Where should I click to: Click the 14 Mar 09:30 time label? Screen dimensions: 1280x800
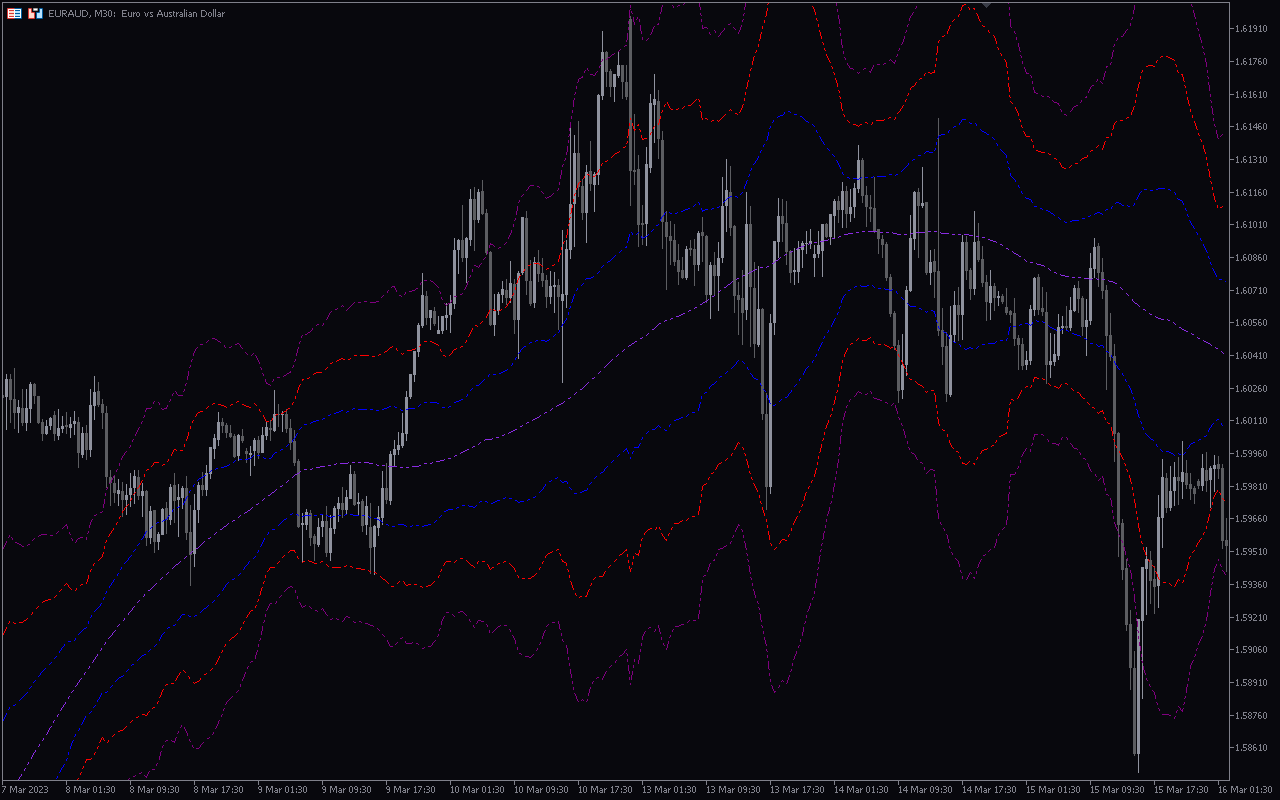tap(925, 790)
